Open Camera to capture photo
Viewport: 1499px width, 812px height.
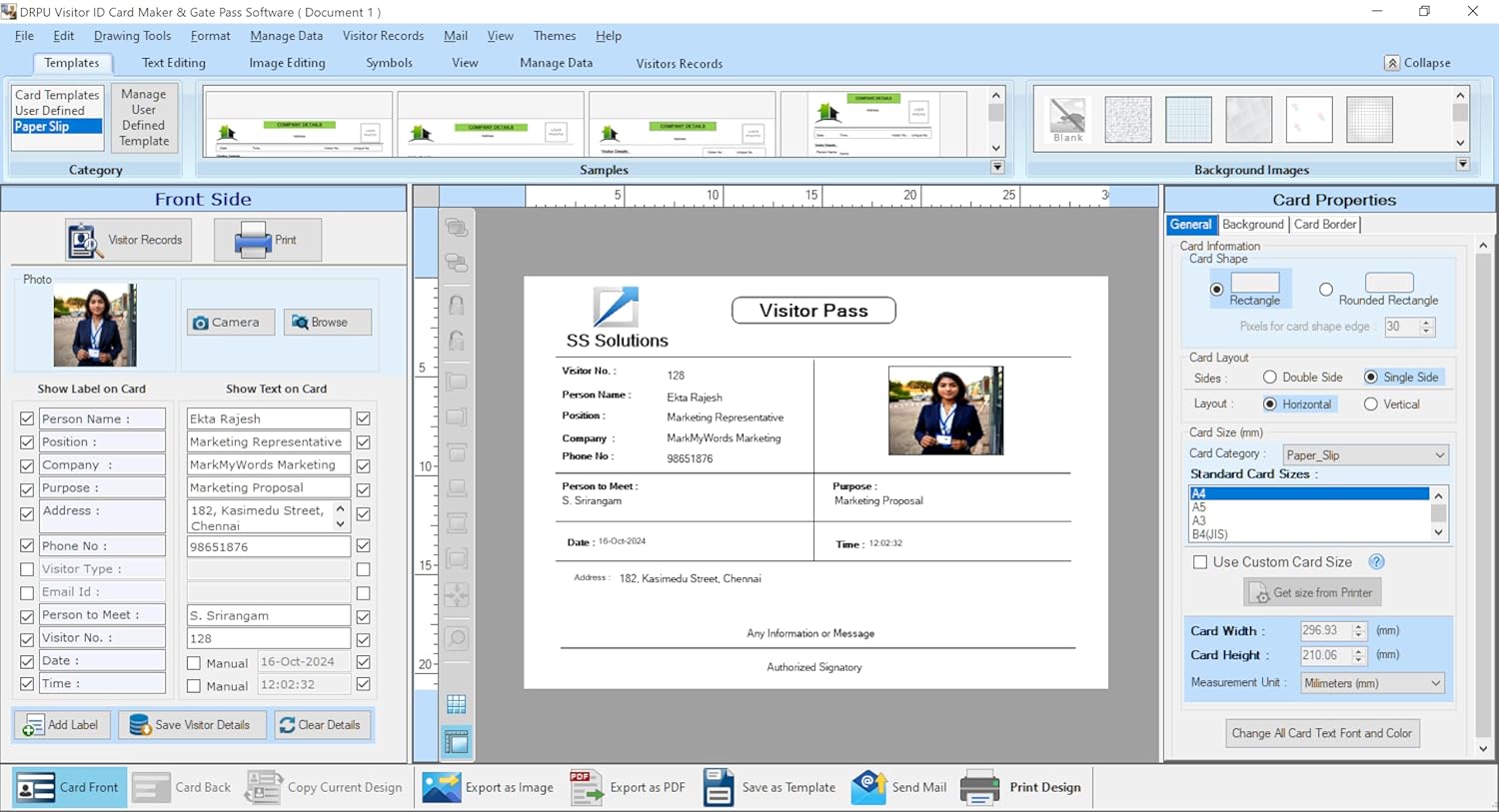pos(230,323)
